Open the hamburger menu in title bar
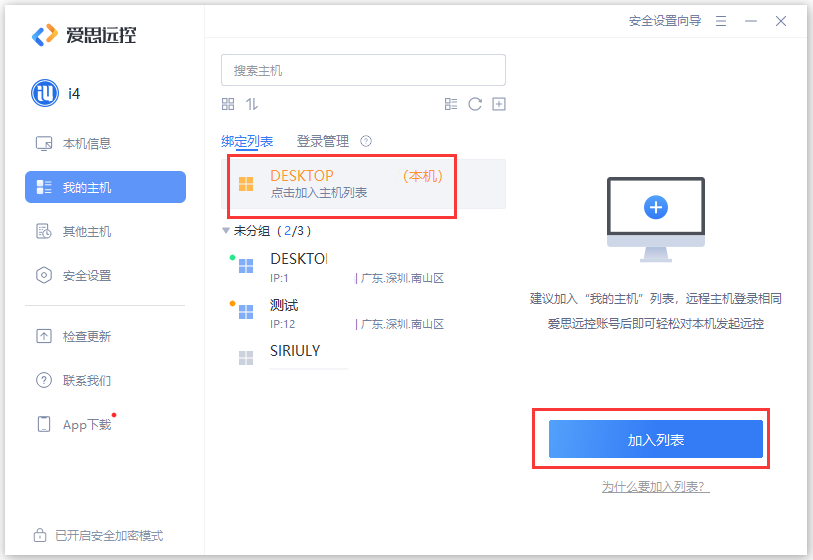This screenshot has width=813, height=560. [721, 21]
